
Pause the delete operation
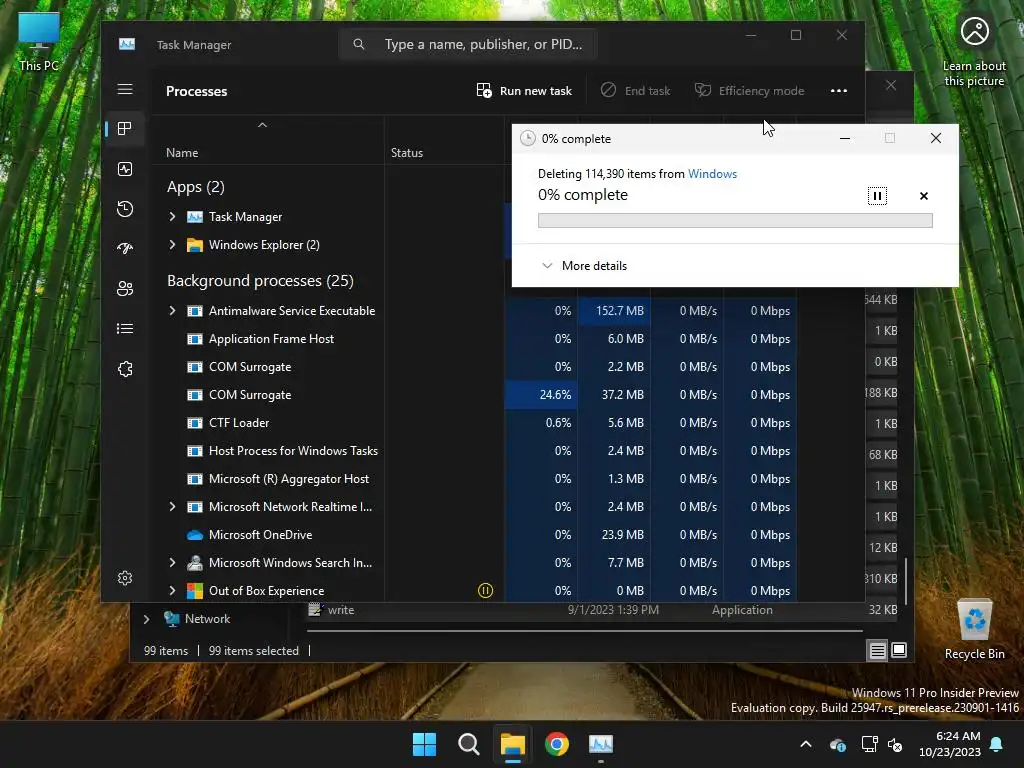(x=877, y=196)
